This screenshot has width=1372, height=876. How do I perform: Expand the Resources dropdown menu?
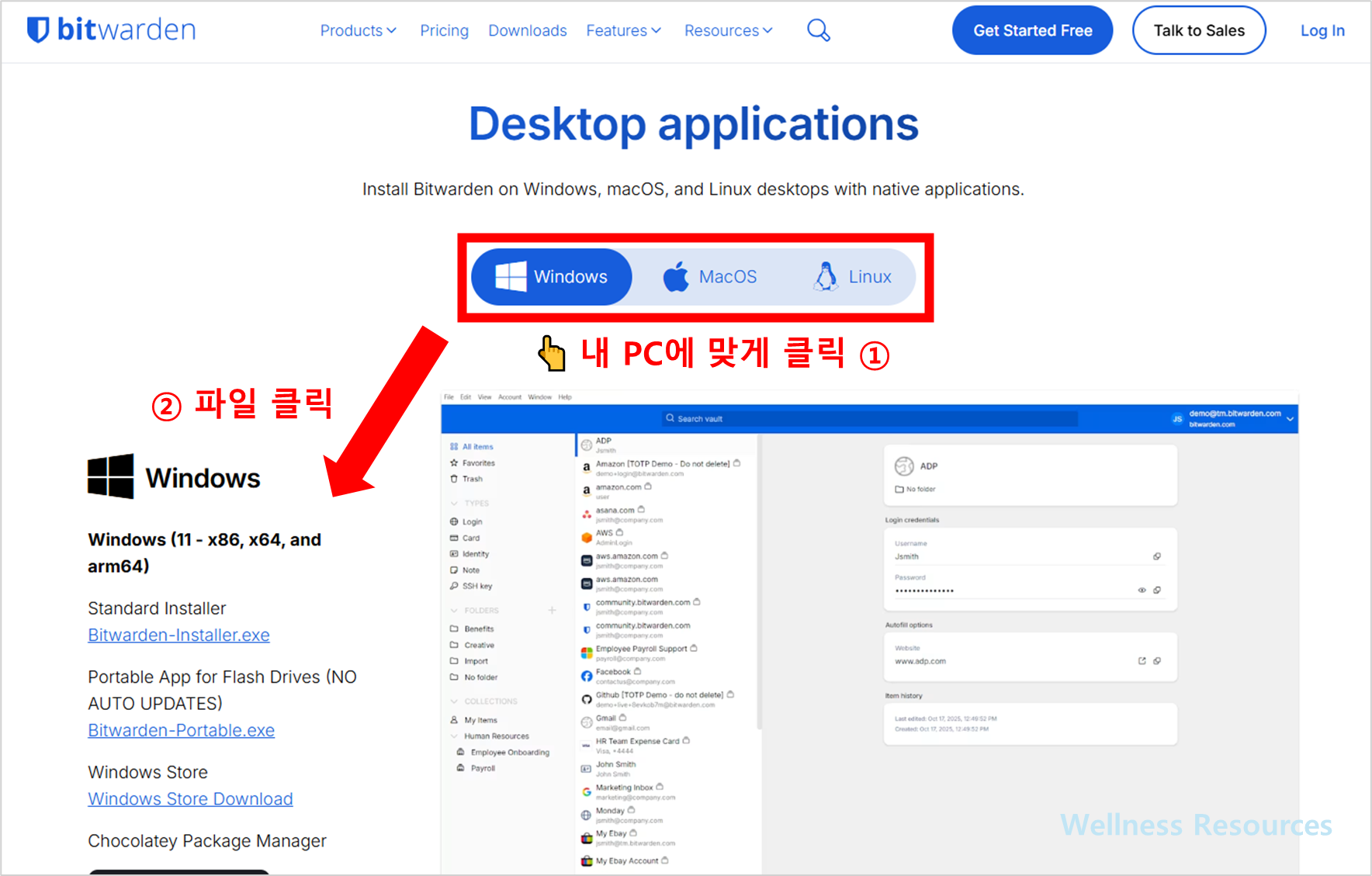(729, 30)
